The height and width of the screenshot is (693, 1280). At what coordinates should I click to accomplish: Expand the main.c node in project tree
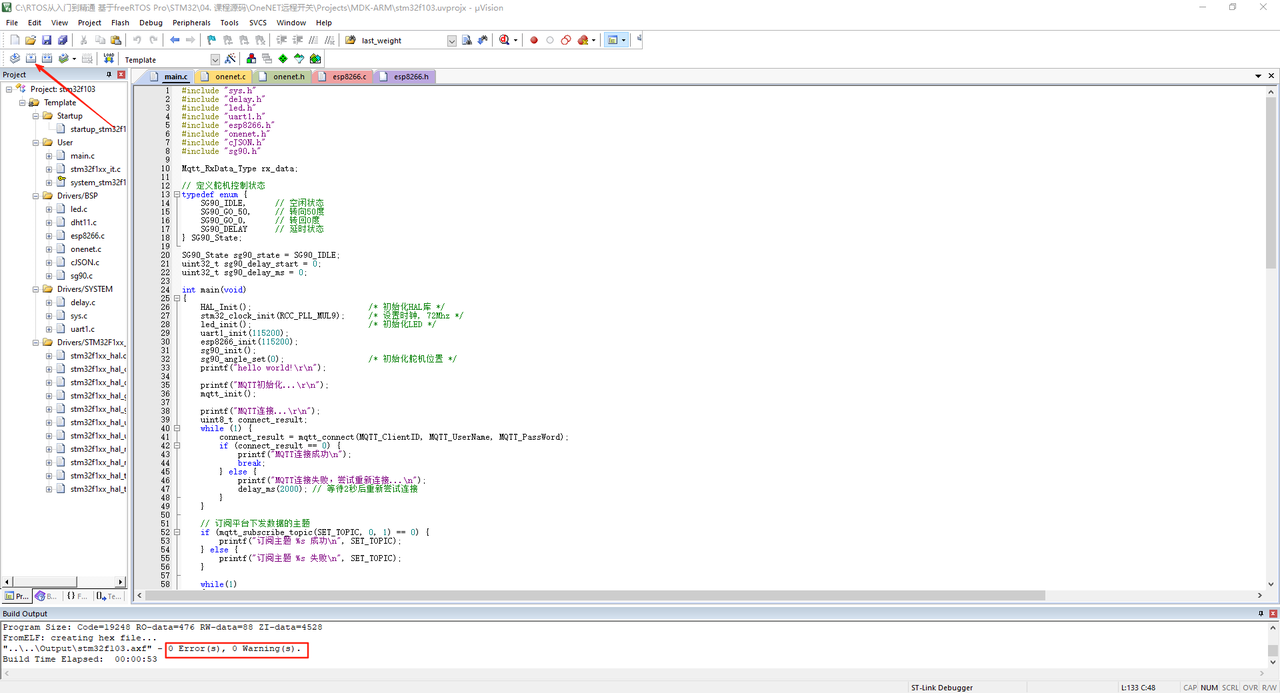pyautogui.click(x=48, y=156)
